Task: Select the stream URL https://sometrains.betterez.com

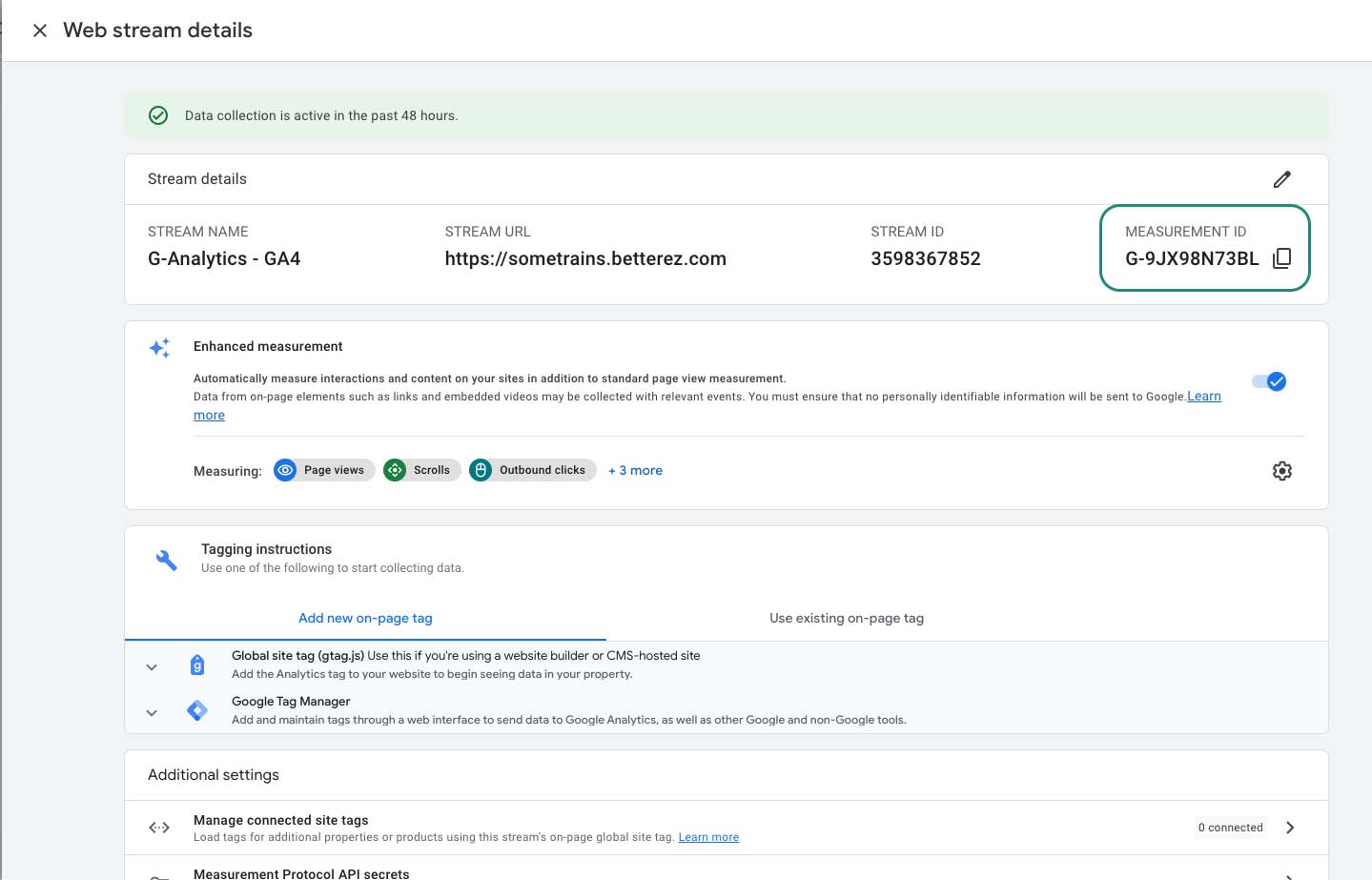Action: (x=585, y=258)
